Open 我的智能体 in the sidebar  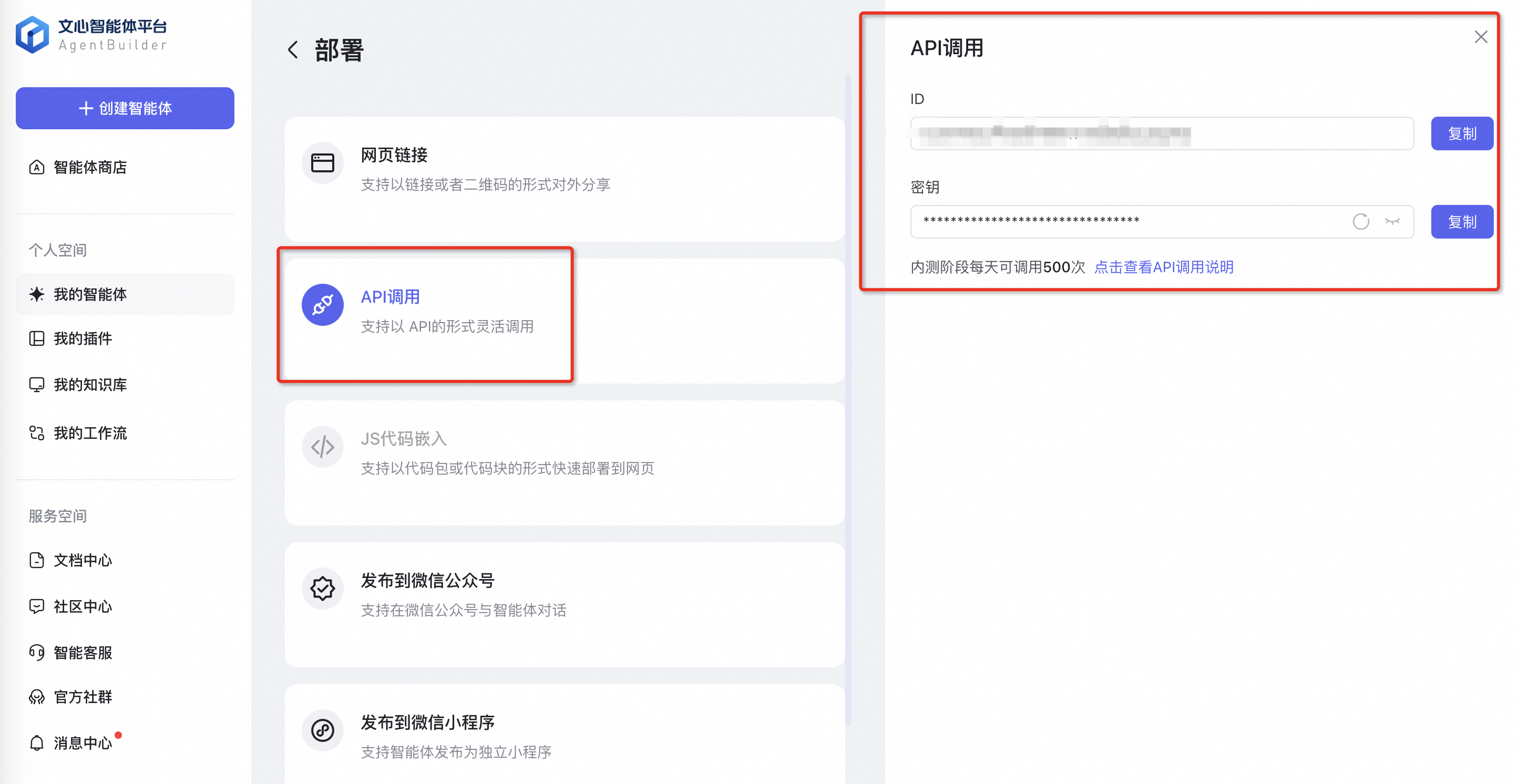(x=89, y=294)
